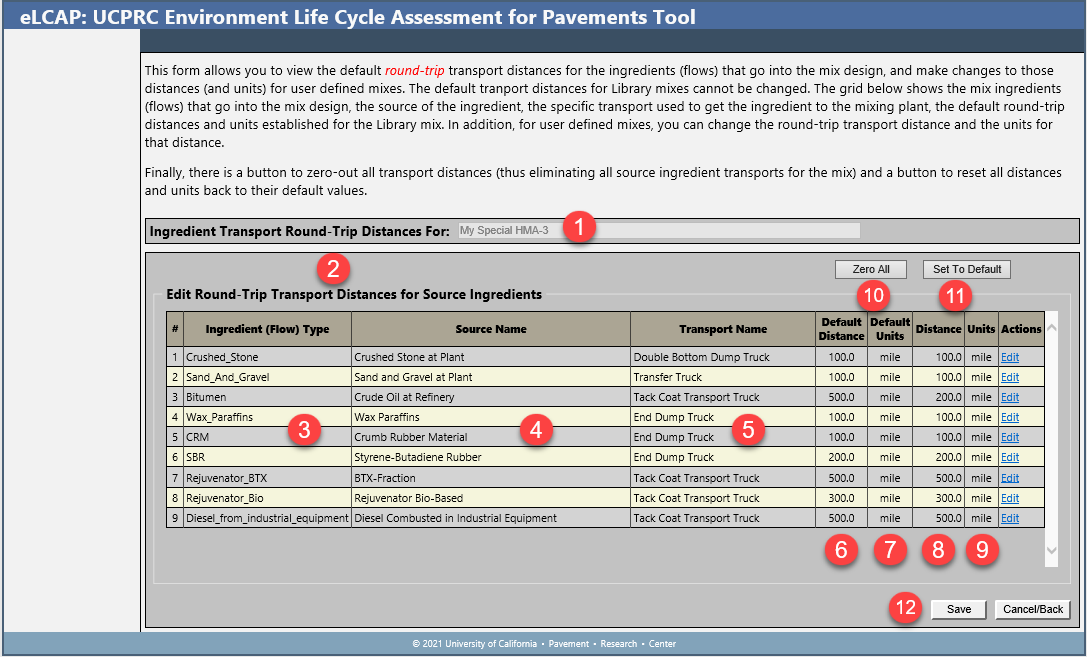Click the red callout marker numbered 1
Screen dimensions: 1087x657
579,227
